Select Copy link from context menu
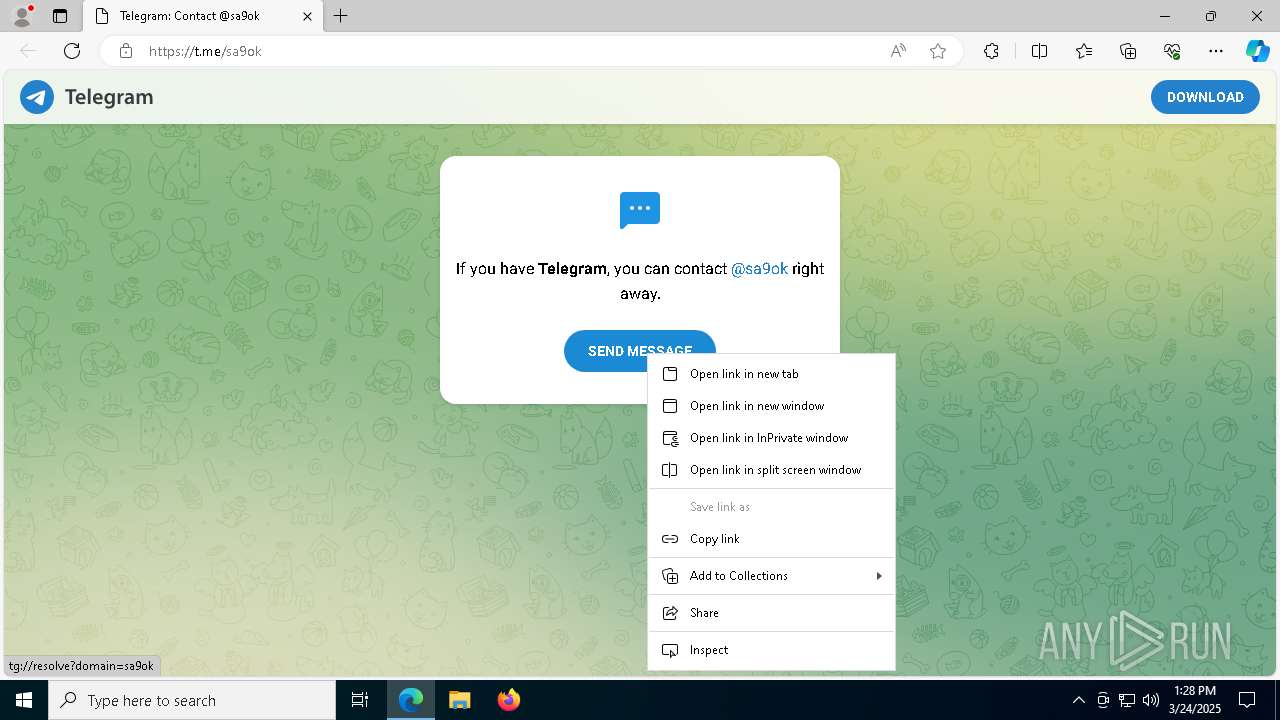The image size is (1280, 720). pyautogui.click(x=771, y=539)
